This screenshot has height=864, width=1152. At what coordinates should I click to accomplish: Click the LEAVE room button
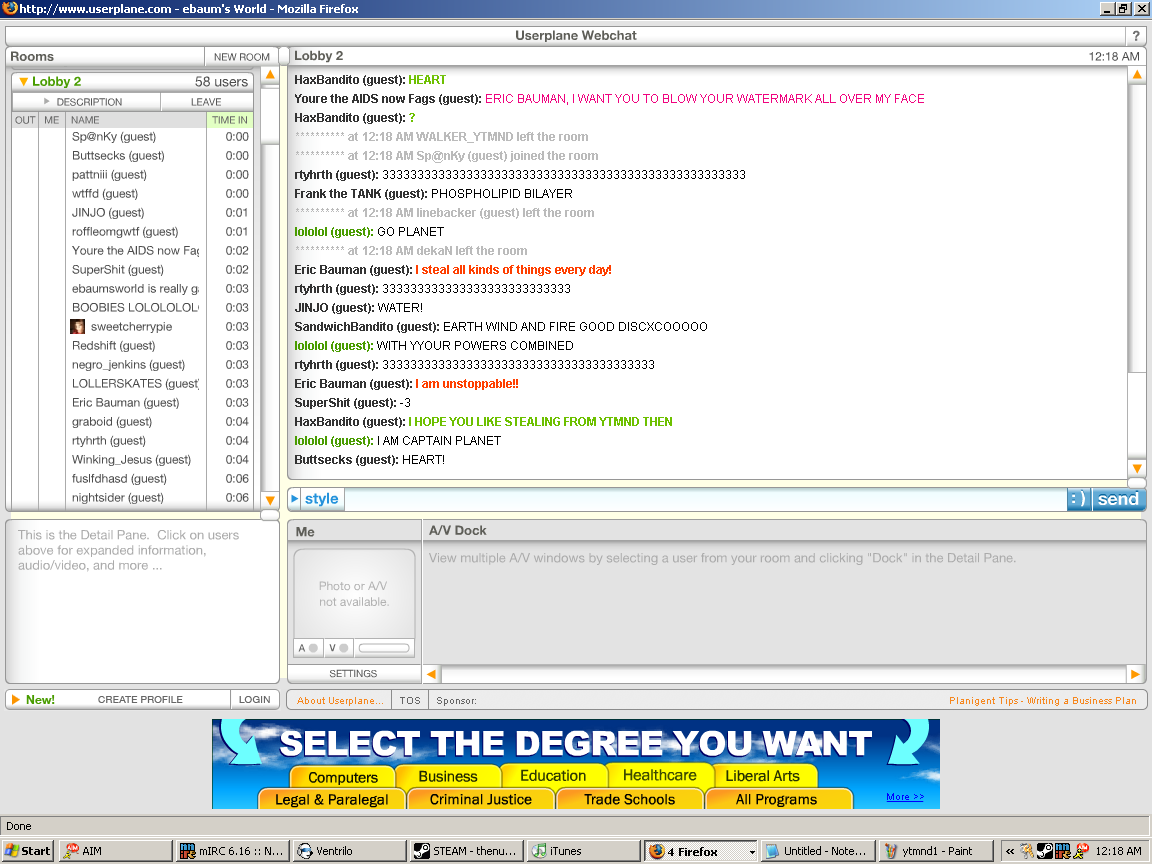pyautogui.click(x=206, y=102)
